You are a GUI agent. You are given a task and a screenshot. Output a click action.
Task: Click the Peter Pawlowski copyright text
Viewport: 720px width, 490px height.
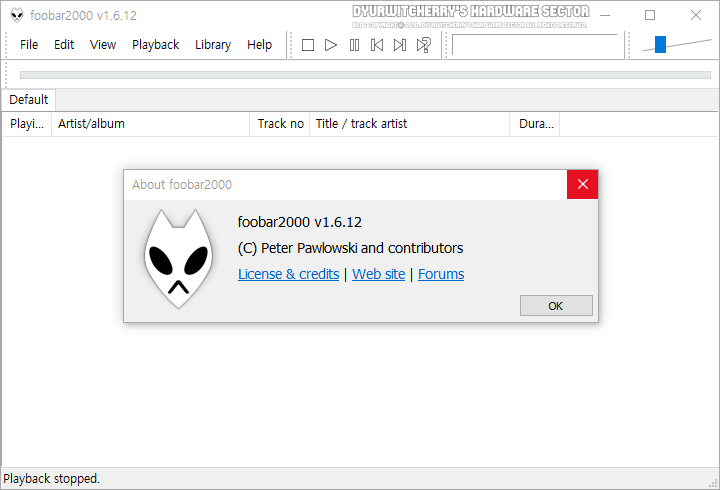coord(350,248)
